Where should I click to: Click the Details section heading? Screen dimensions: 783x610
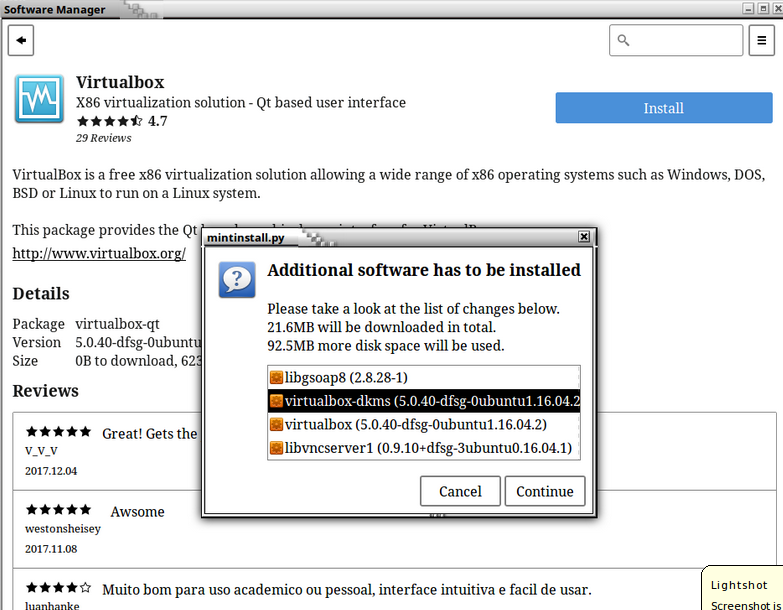[41, 294]
